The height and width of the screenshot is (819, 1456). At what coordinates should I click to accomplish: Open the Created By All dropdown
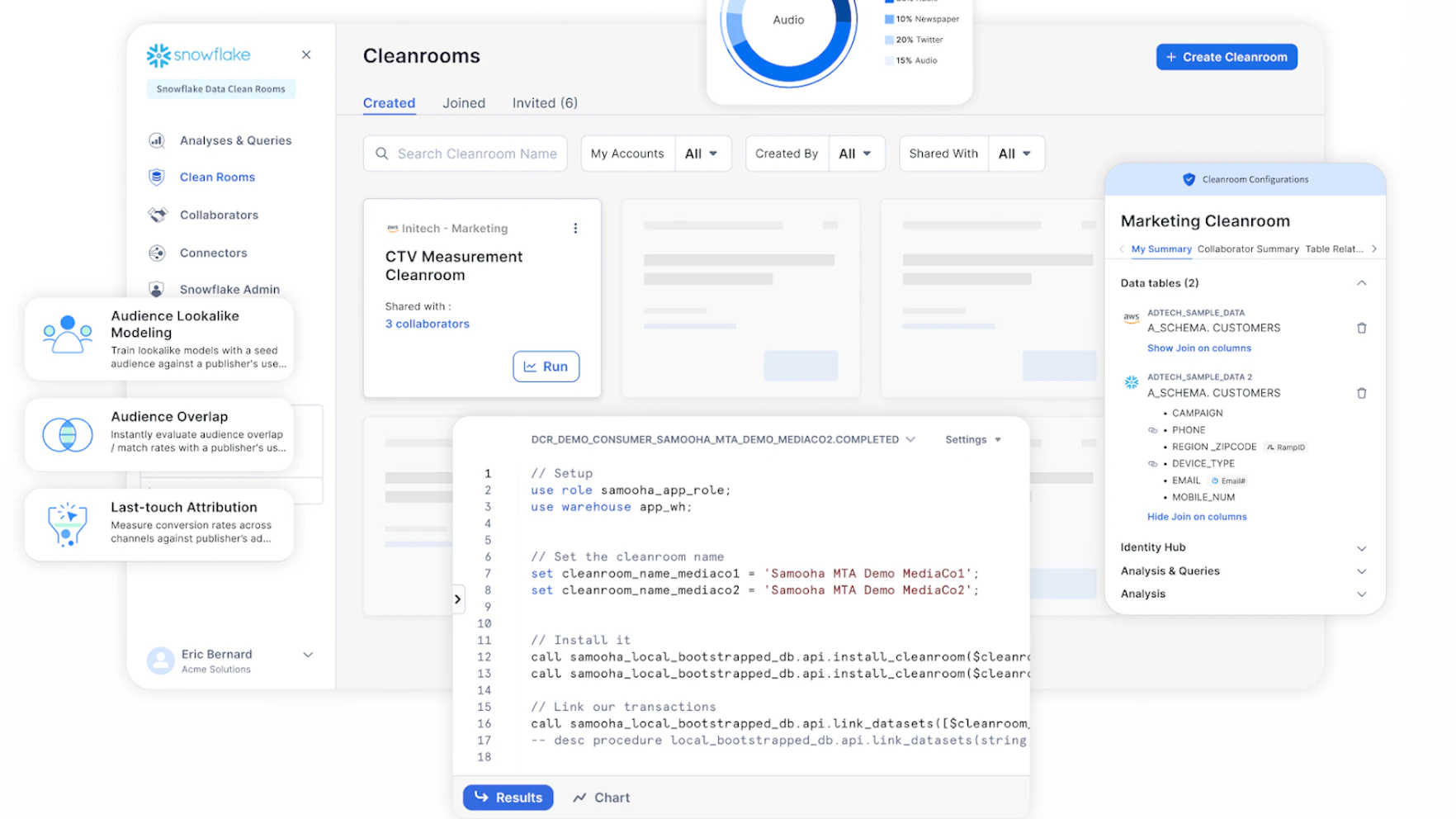pos(856,154)
